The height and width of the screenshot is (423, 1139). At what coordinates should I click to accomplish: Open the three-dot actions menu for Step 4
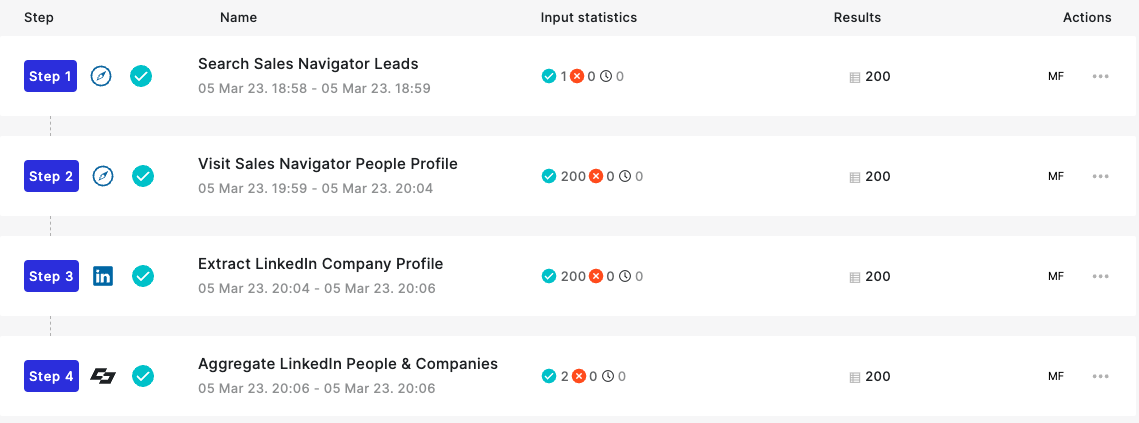pos(1101,376)
